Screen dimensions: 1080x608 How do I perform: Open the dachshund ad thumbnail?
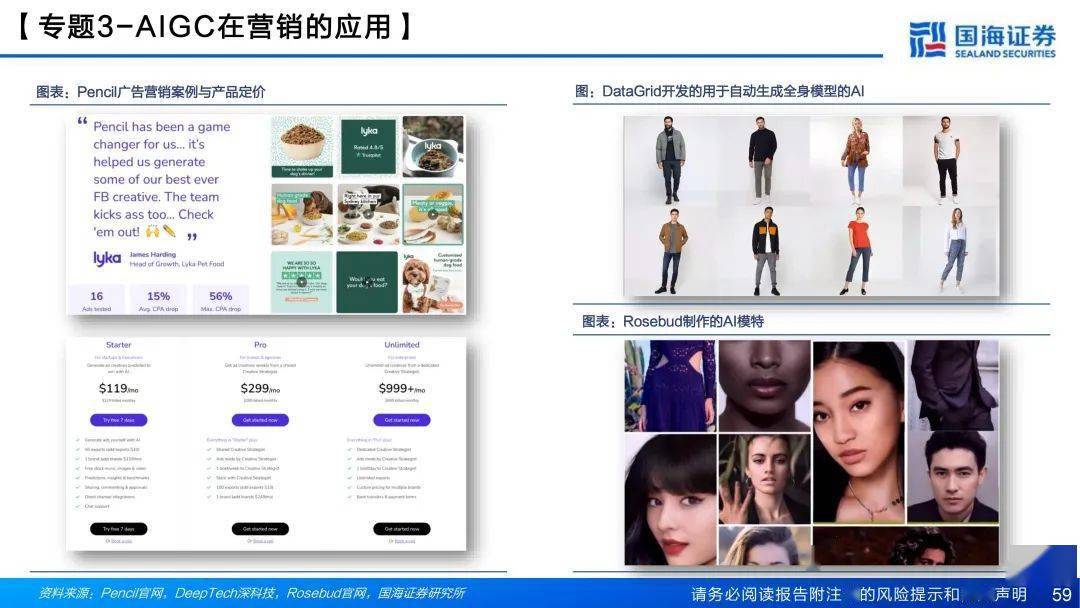[302, 214]
